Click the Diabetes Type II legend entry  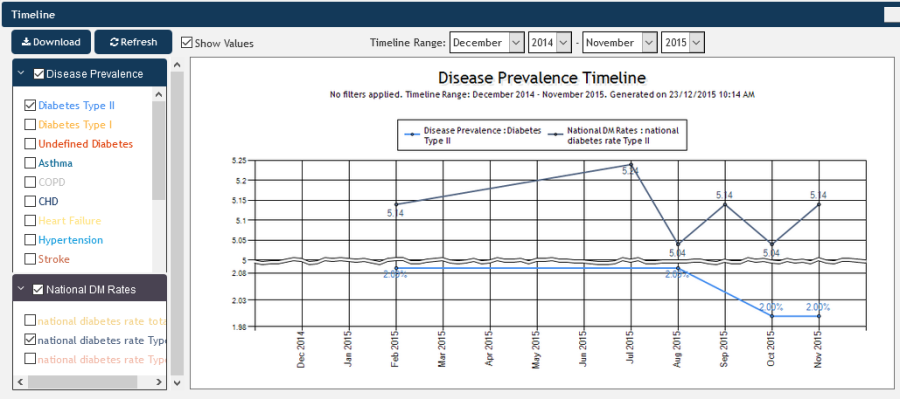pos(472,135)
